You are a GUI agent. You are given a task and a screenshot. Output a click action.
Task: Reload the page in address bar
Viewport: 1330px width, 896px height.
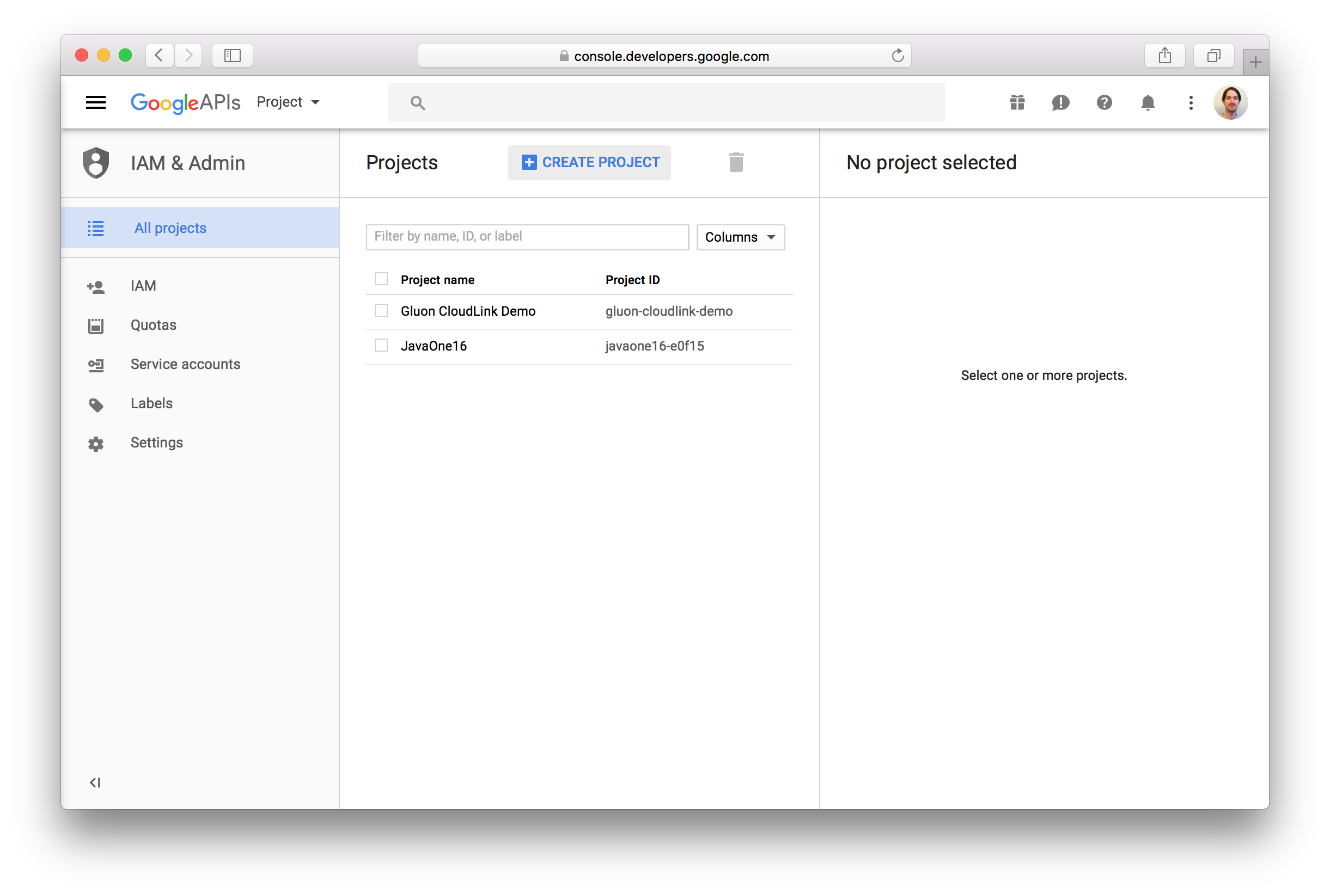point(898,56)
